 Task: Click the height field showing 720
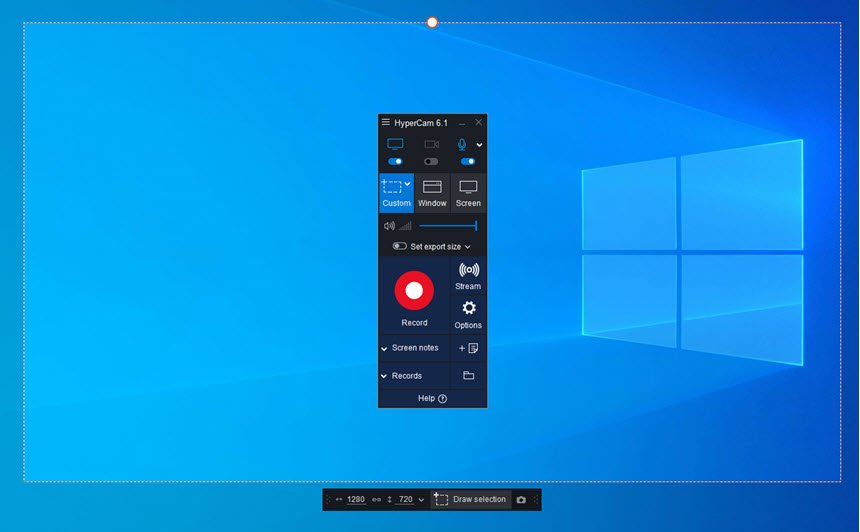pos(405,499)
